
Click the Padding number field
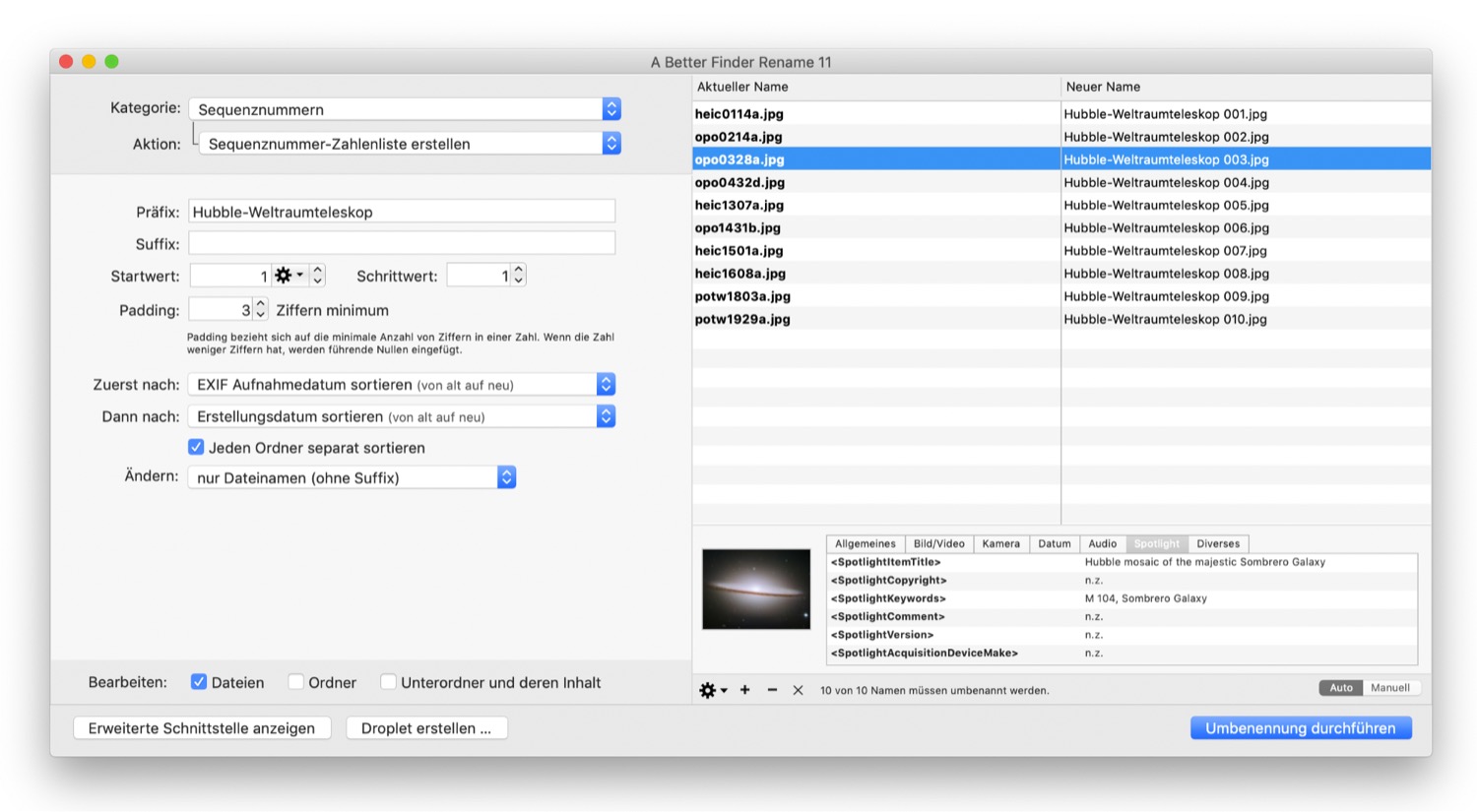221,309
